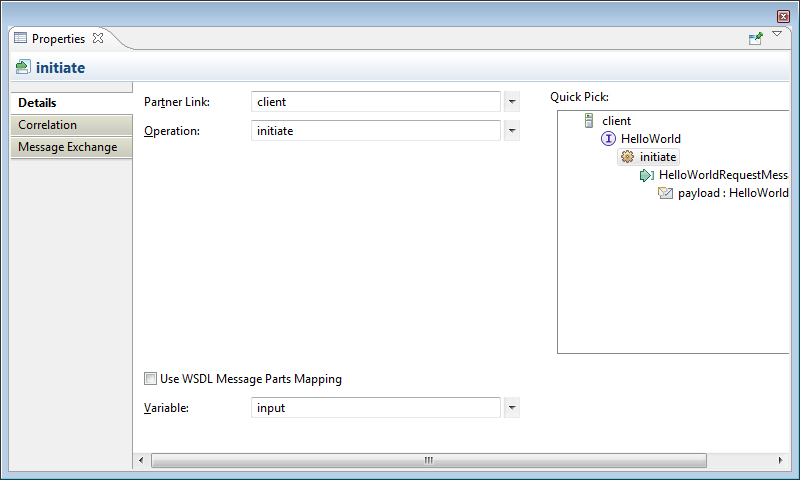Image resolution: width=800 pixels, height=480 pixels.
Task: Click the pin properties view icon
Action: (x=756, y=38)
